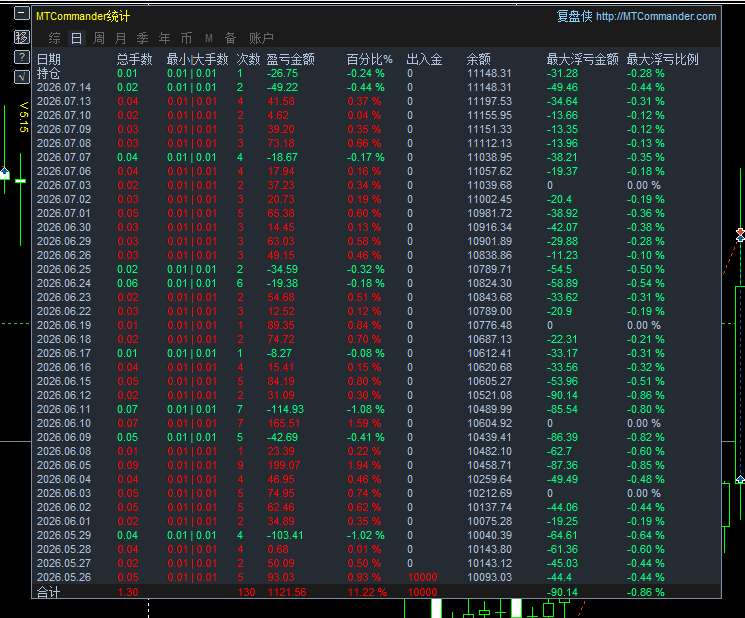Select the 2026.07.13 date row
The height and width of the screenshot is (618, 745).
(x=64, y=101)
